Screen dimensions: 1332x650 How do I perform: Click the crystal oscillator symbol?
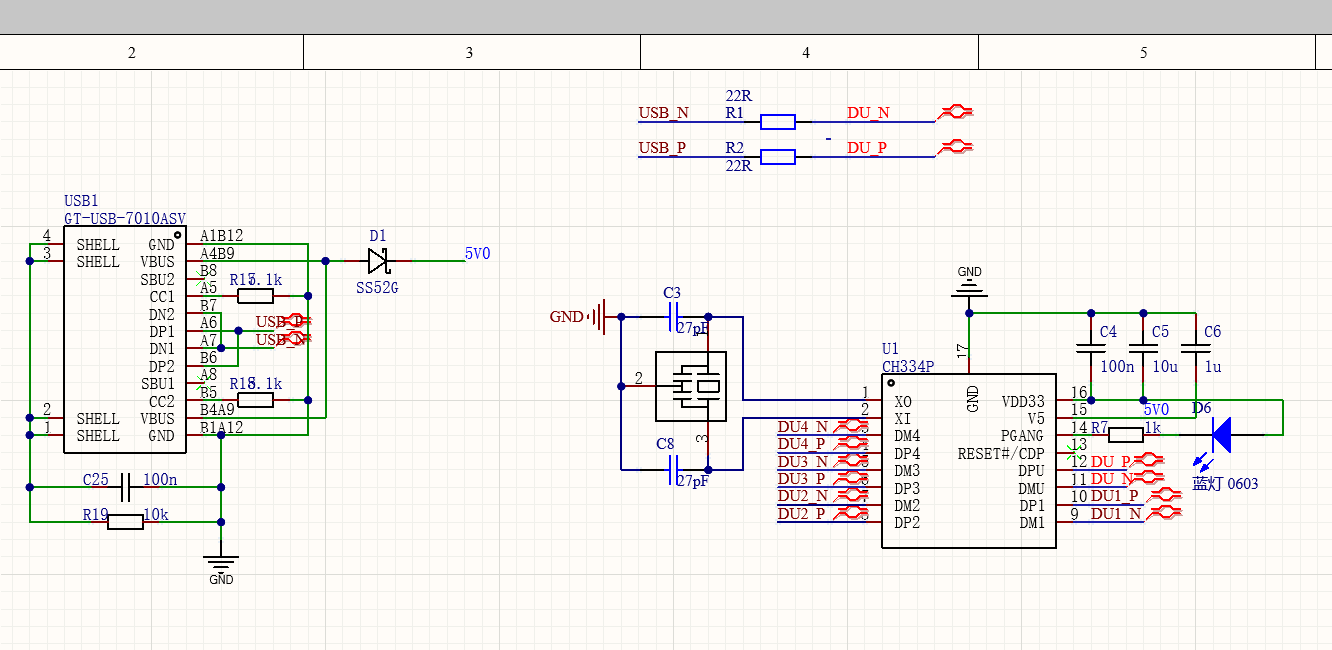tap(690, 386)
